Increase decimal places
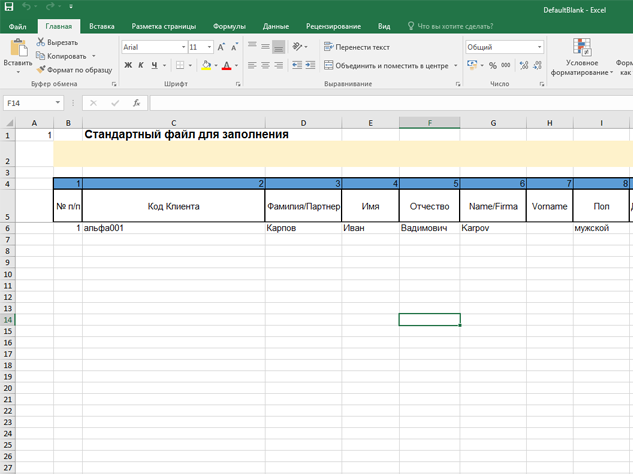633x474 pixels. pos(524,65)
